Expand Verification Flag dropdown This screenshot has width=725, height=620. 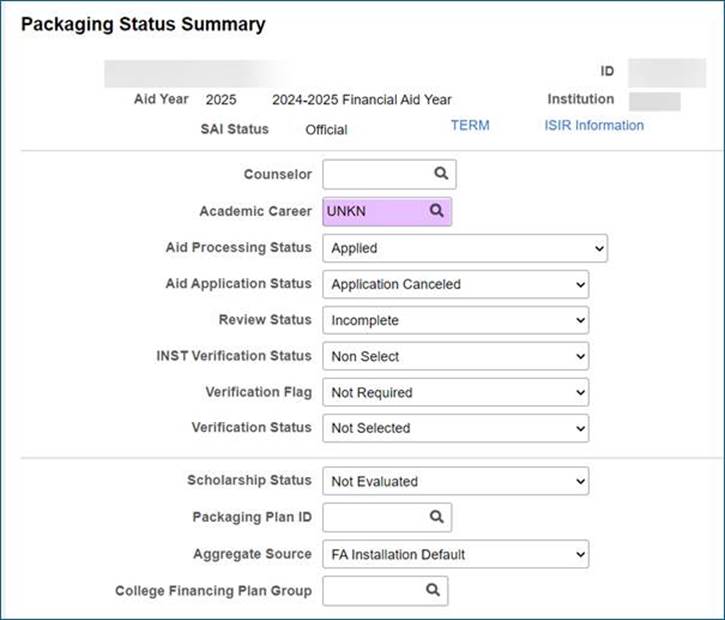(455, 392)
